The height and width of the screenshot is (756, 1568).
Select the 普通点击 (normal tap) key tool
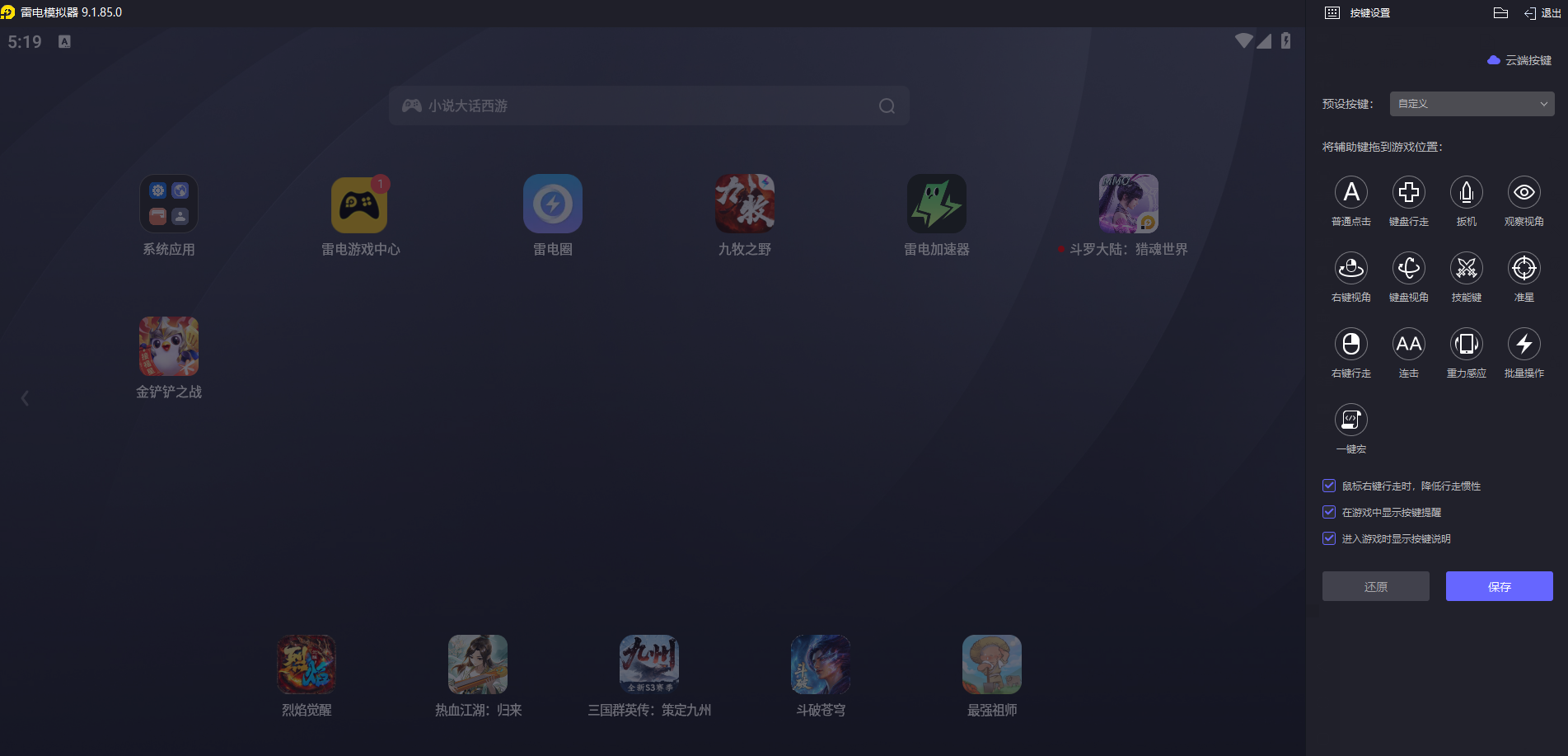point(1351,192)
